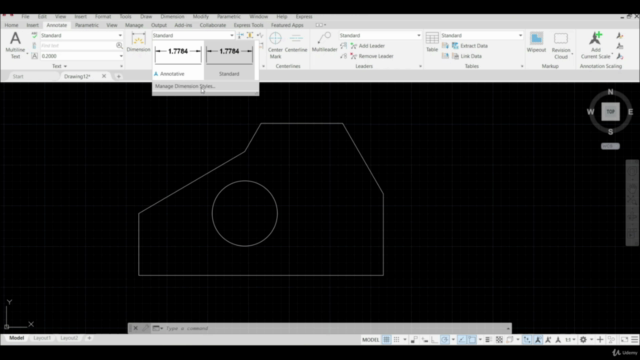
Task: Click the MODEL button in status bar
Action: pos(370,340)
